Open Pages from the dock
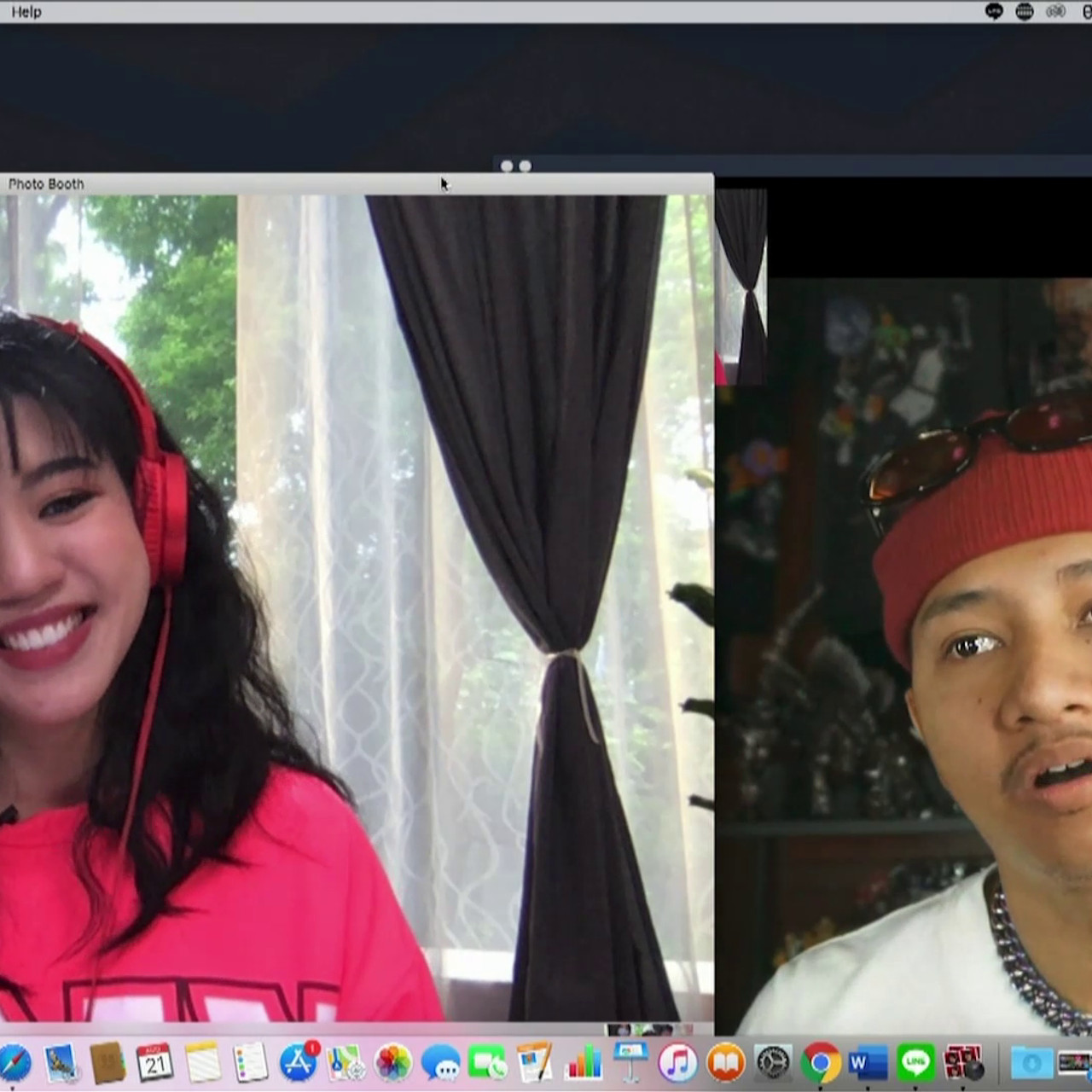Image resolution: width=1092 pixels, height=1092 pixels. click(535, 1063)
